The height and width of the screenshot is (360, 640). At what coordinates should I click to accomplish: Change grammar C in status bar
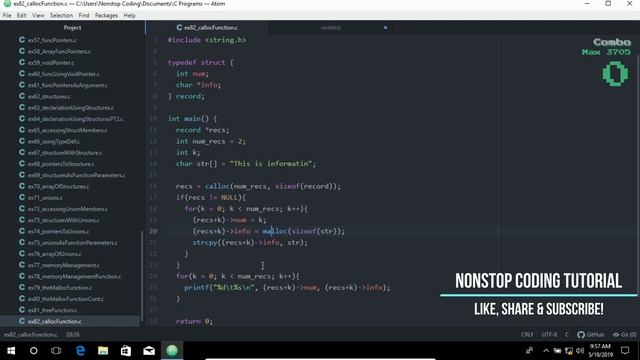pyautogui.click(x=567, y=335)
